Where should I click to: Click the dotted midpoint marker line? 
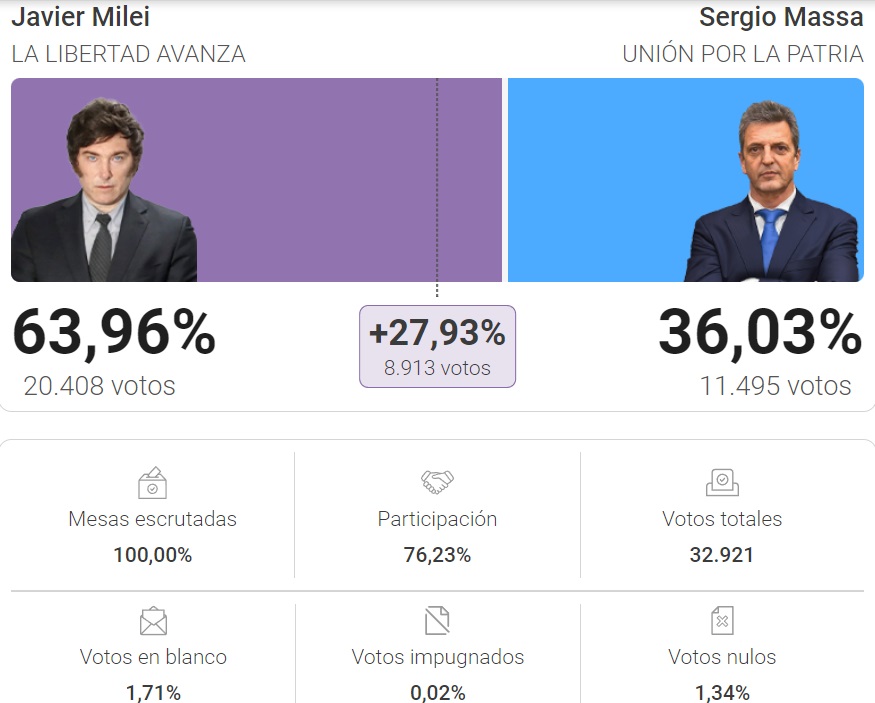[x=437, y=187]
